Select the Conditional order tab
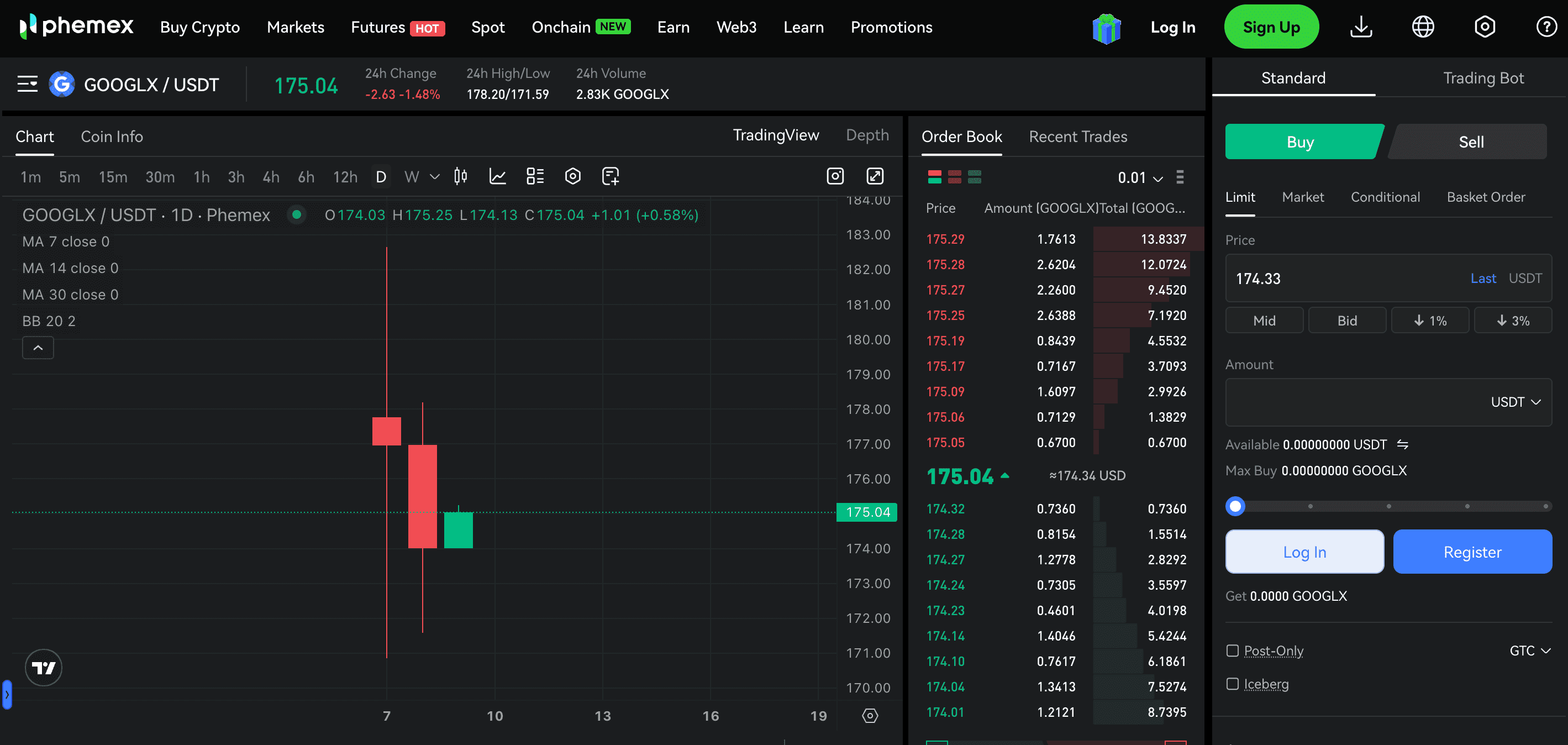The image size is (1568, 745). (1385, 197)
